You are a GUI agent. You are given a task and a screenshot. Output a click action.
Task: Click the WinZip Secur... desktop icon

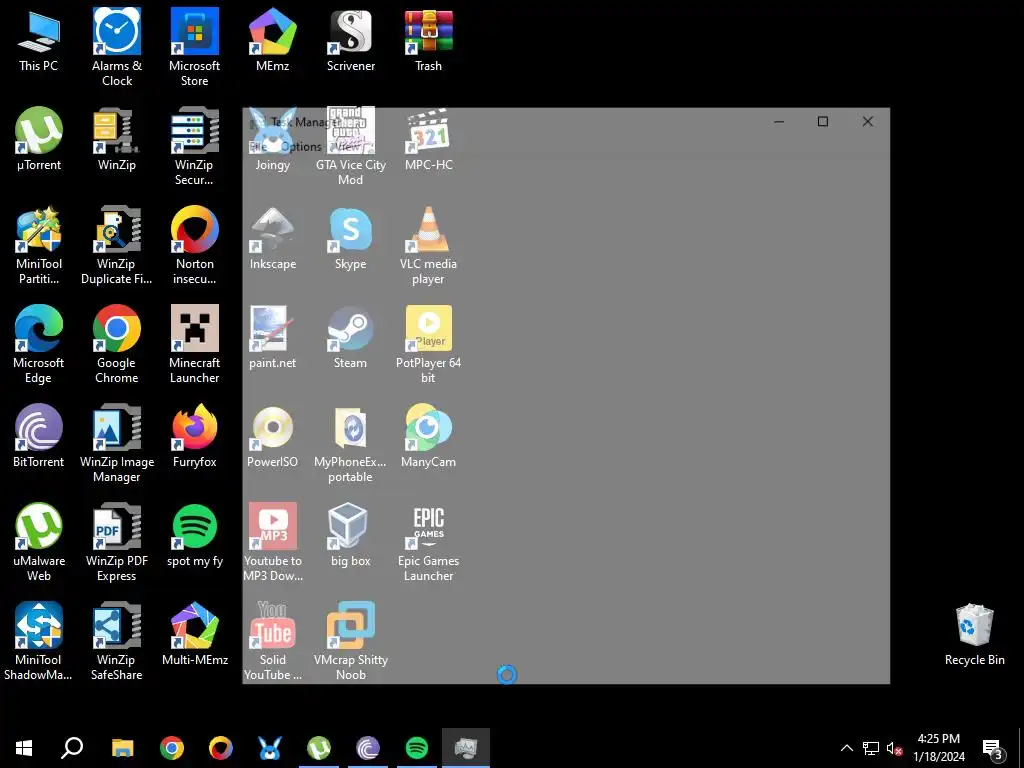pyautogui.click(x=195, y=146)
